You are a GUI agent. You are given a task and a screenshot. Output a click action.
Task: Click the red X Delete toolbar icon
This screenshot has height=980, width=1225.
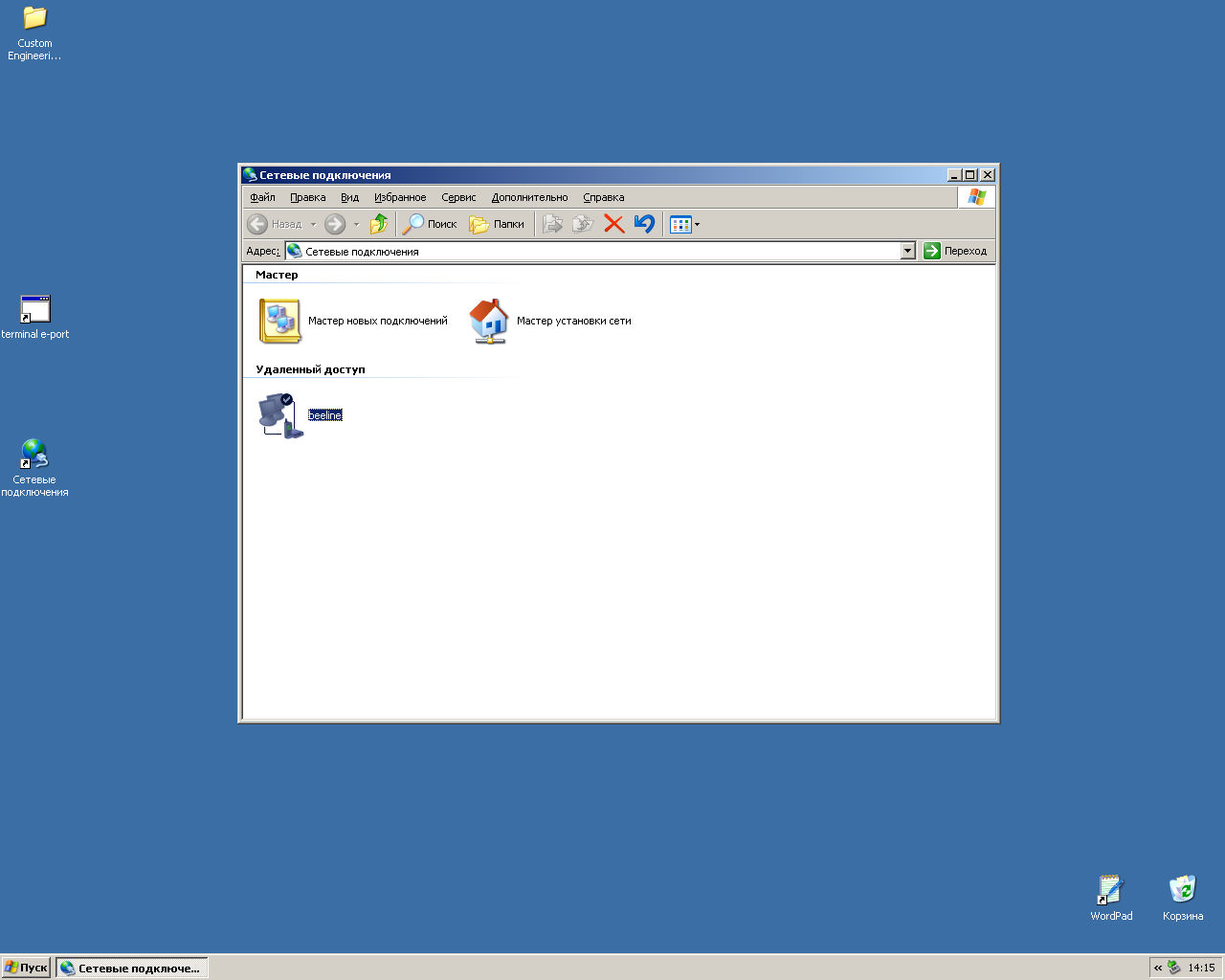[613, 224]
